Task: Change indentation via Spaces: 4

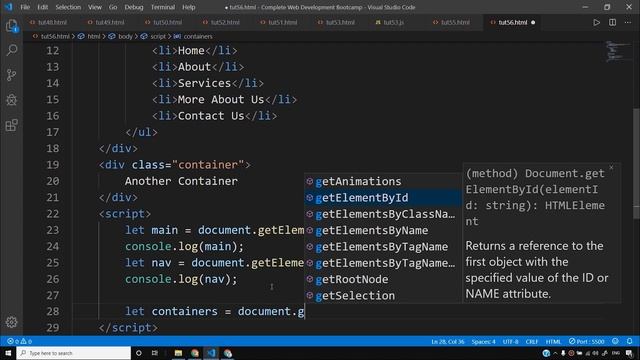Action: [483, 341]
